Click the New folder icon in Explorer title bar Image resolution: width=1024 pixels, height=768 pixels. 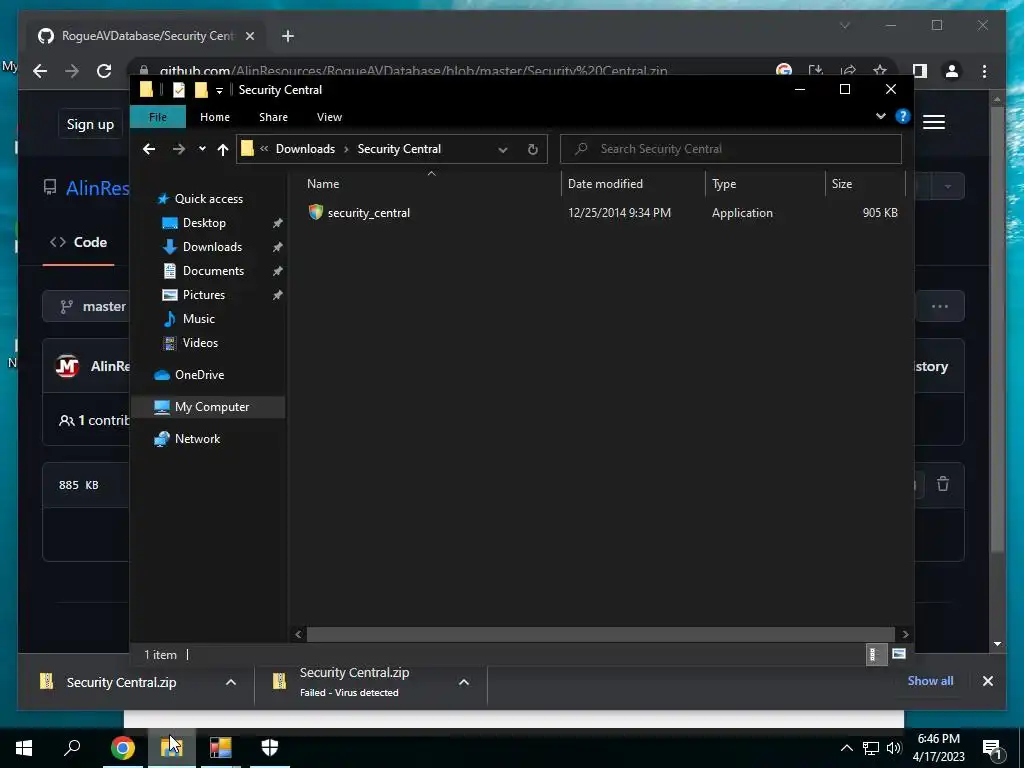tap(200, 90)
